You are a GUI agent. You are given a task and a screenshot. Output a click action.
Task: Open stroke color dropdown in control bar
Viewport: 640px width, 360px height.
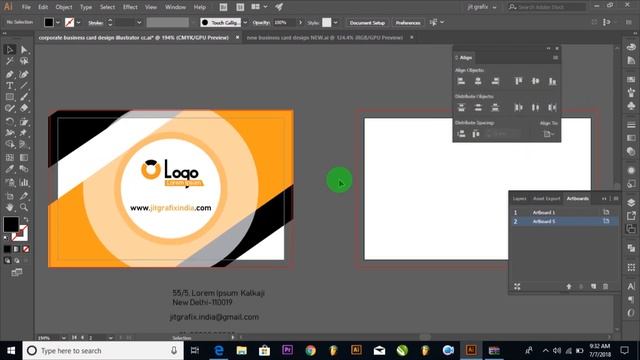[78, 22]
